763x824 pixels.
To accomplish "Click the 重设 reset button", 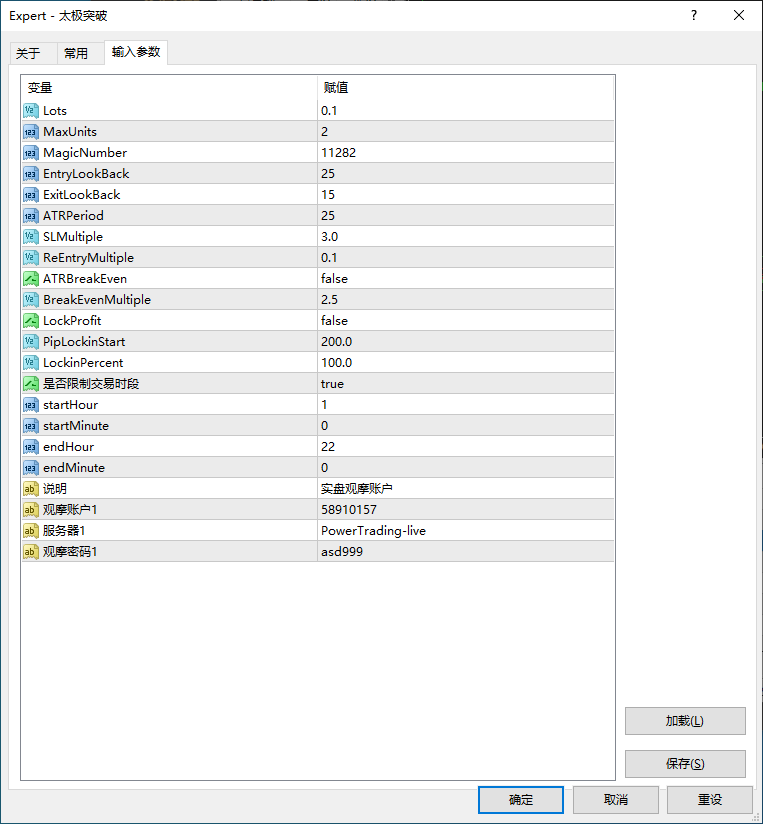I will point(710,800).
